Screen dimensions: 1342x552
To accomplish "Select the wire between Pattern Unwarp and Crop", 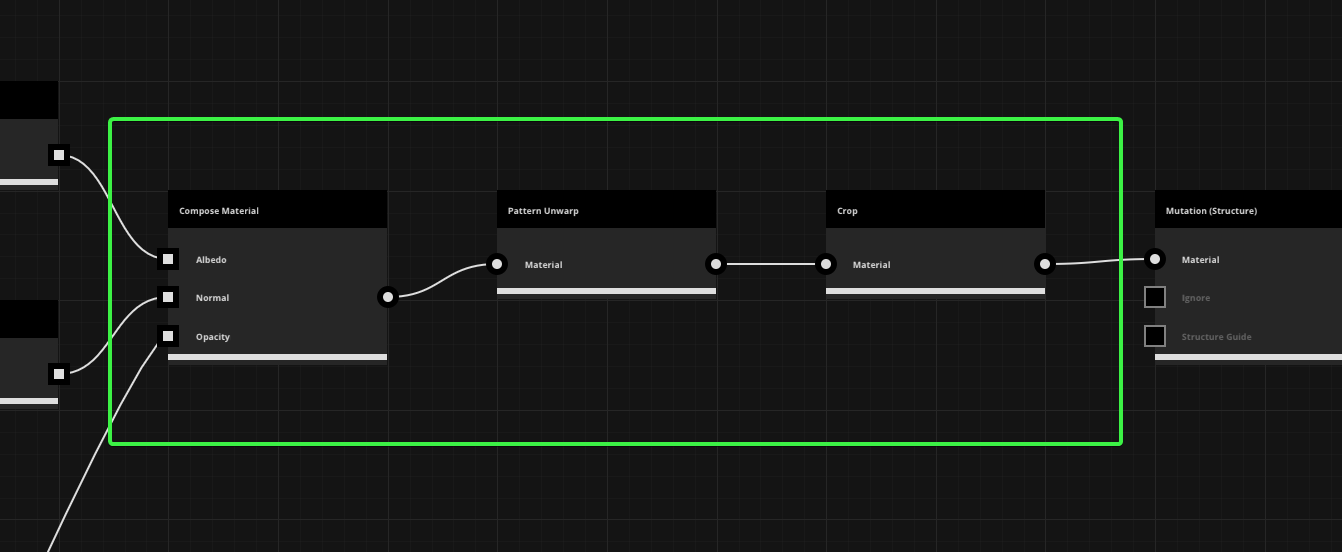I will (x=770, y=264).
